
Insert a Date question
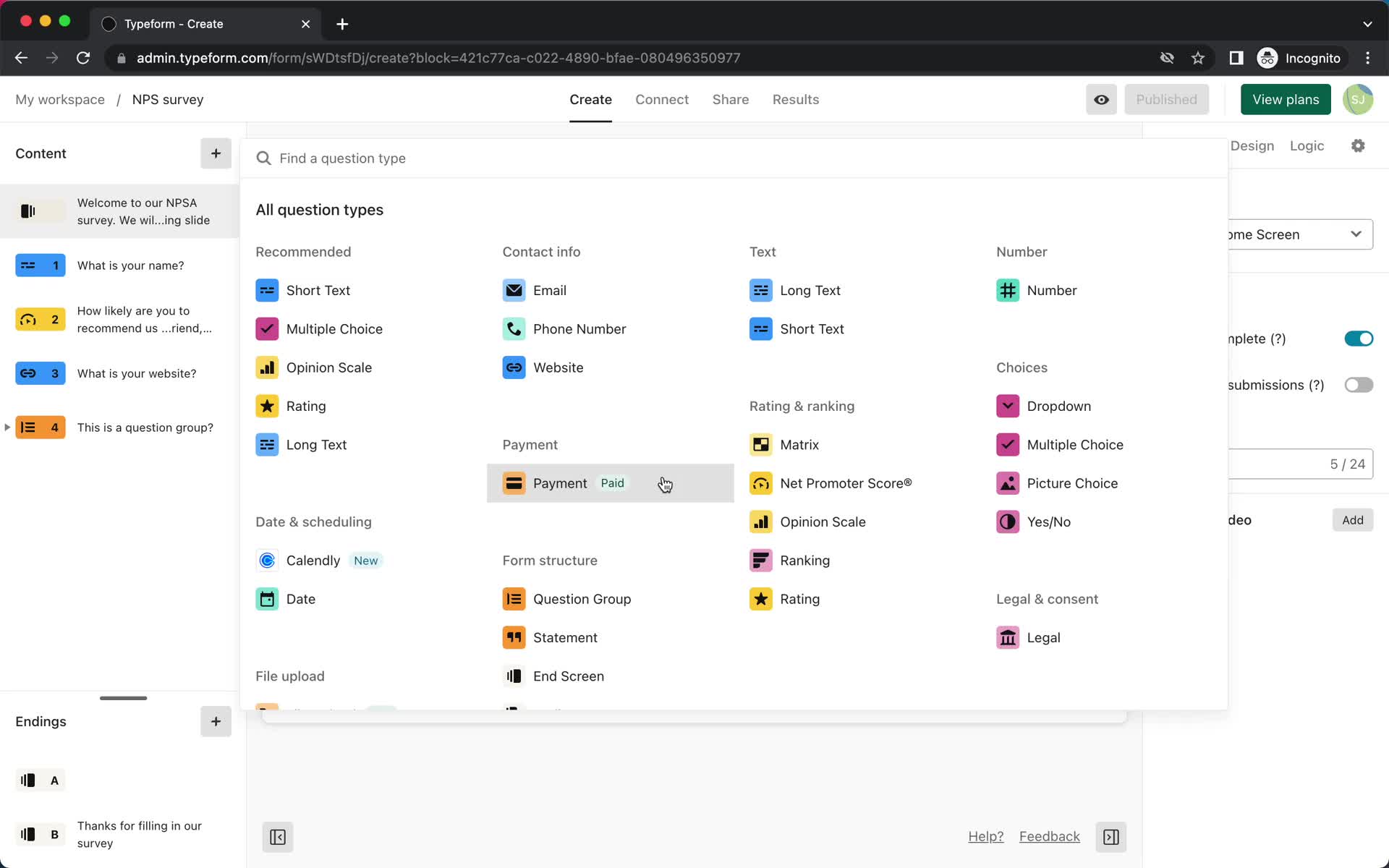286,599
